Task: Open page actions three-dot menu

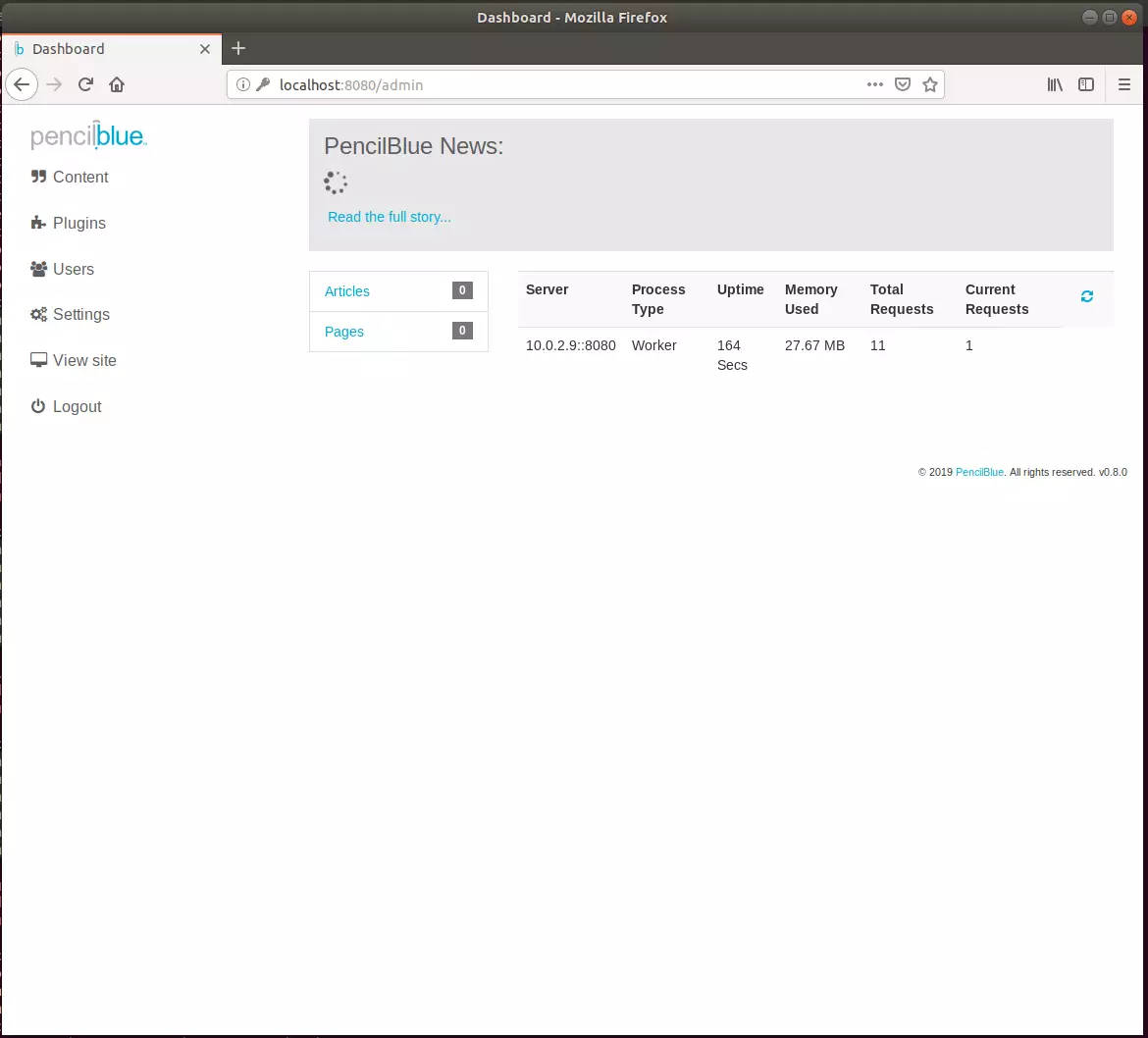Action: (x=875, y=85)
